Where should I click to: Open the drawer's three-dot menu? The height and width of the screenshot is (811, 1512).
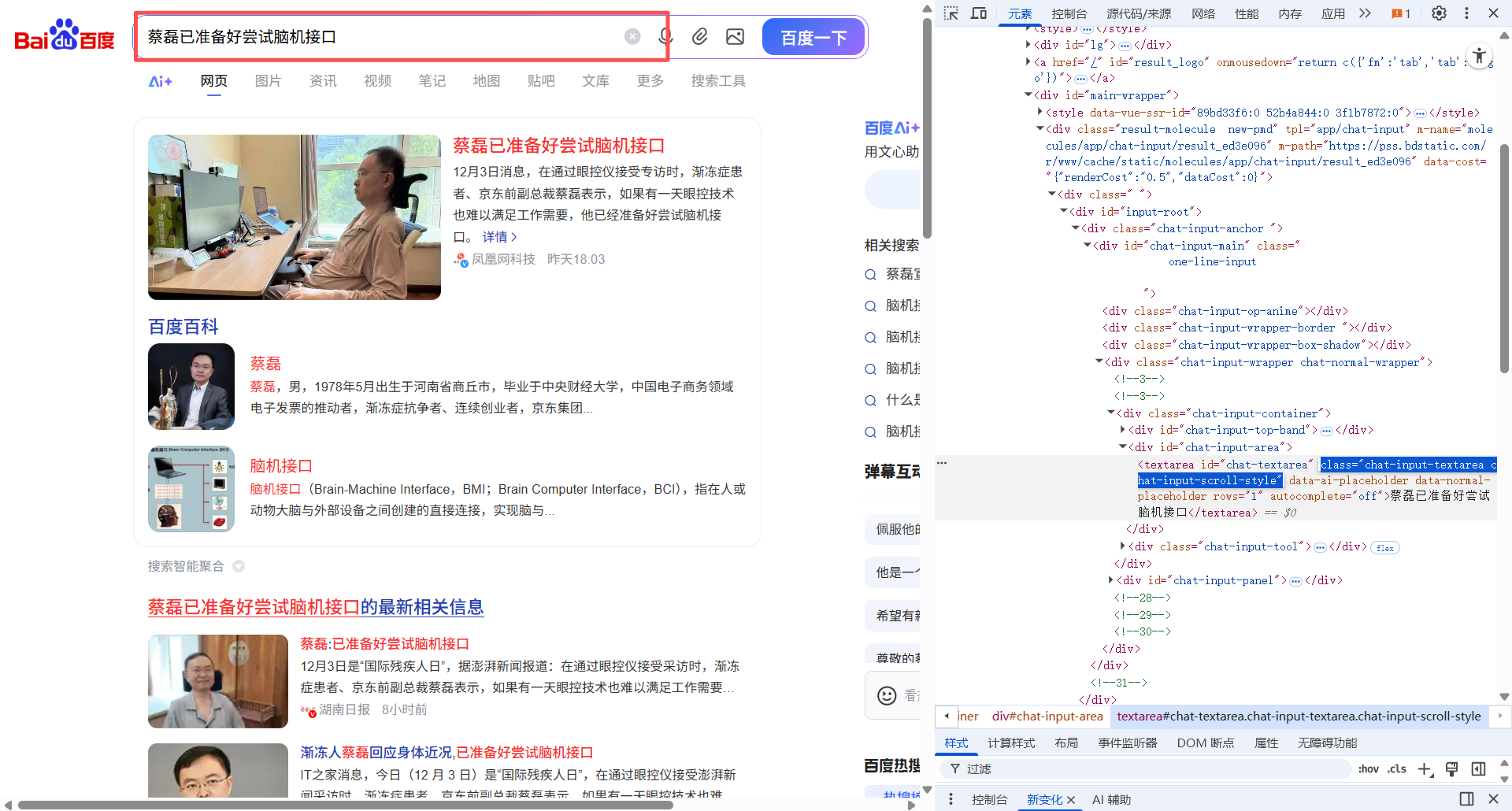pyautogui.click(x=951, y=799)
